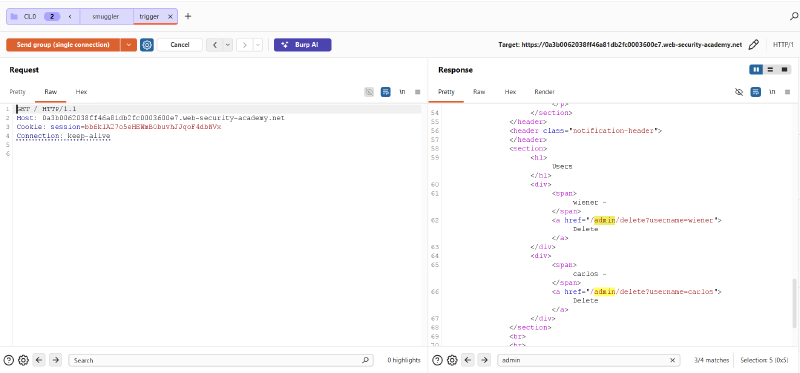Open the Response panel hamburger menu
800x373 pixels.
(x=788, y=92)
